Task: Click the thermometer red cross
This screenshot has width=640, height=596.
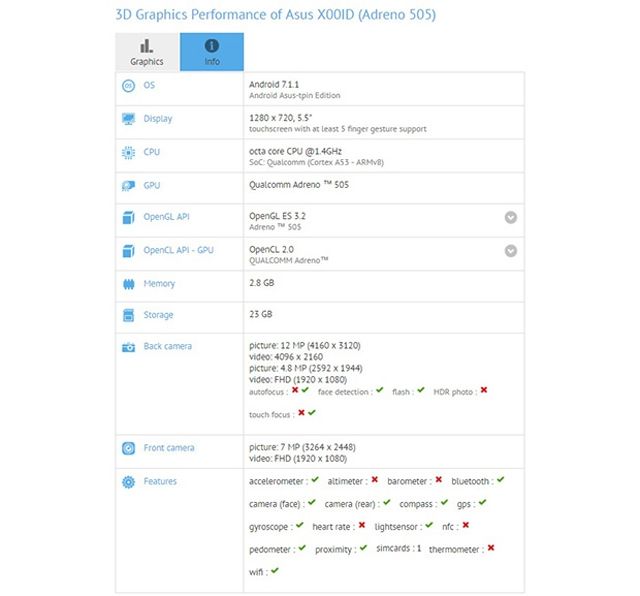Action: [x=491, y=548]
